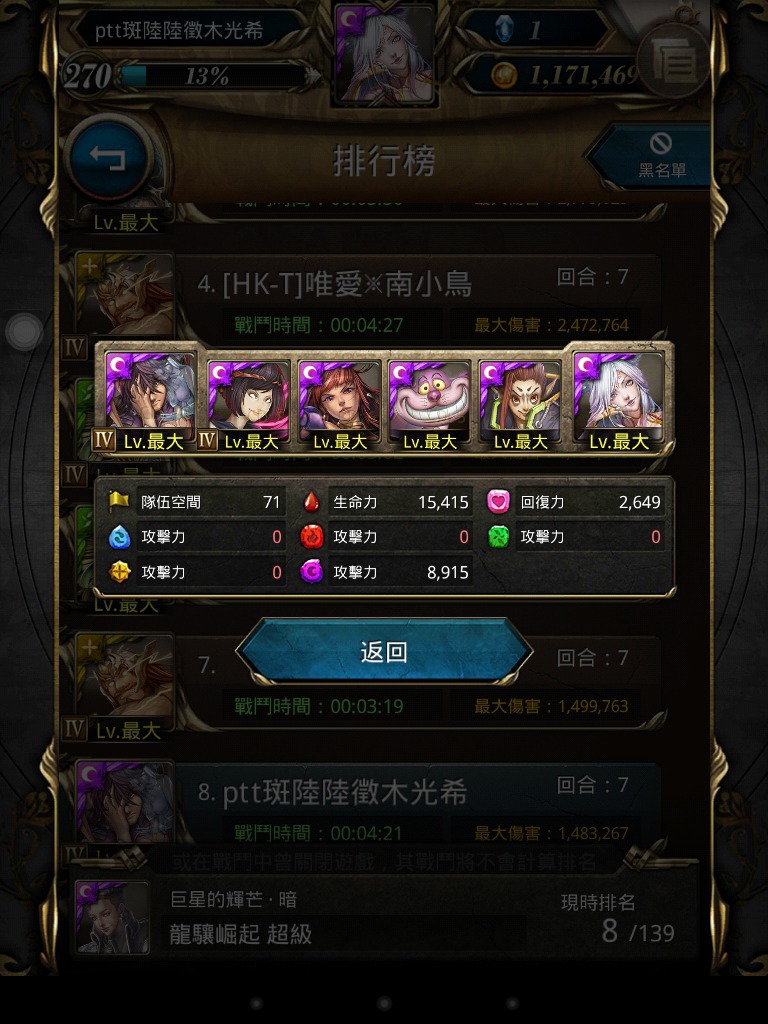The width and height of the screenshot is (768, 1024).
Task: Tap the blue water attribute attack icon
Action: pos(119,537)
